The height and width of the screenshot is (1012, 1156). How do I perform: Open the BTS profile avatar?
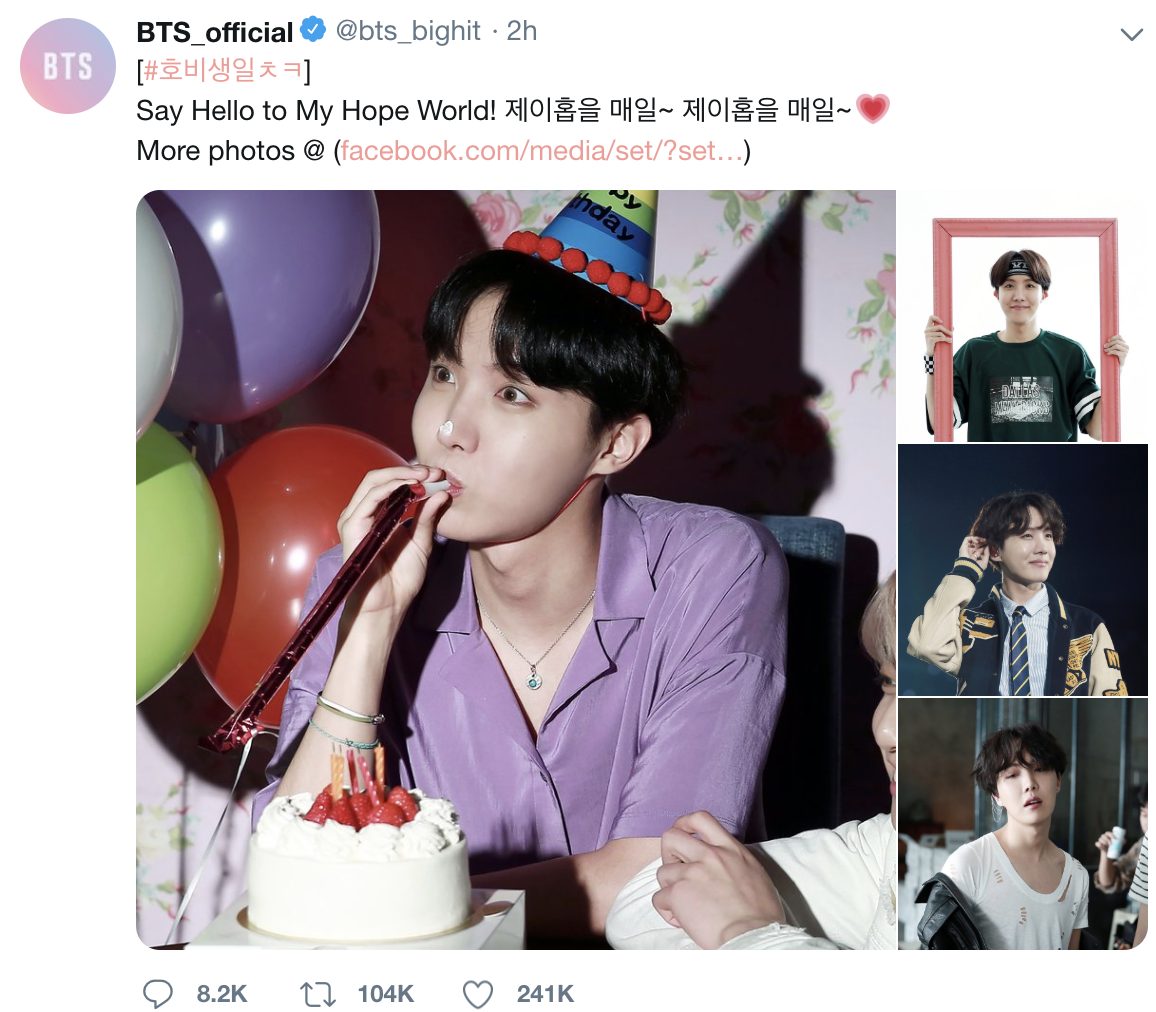pos(68,66)
